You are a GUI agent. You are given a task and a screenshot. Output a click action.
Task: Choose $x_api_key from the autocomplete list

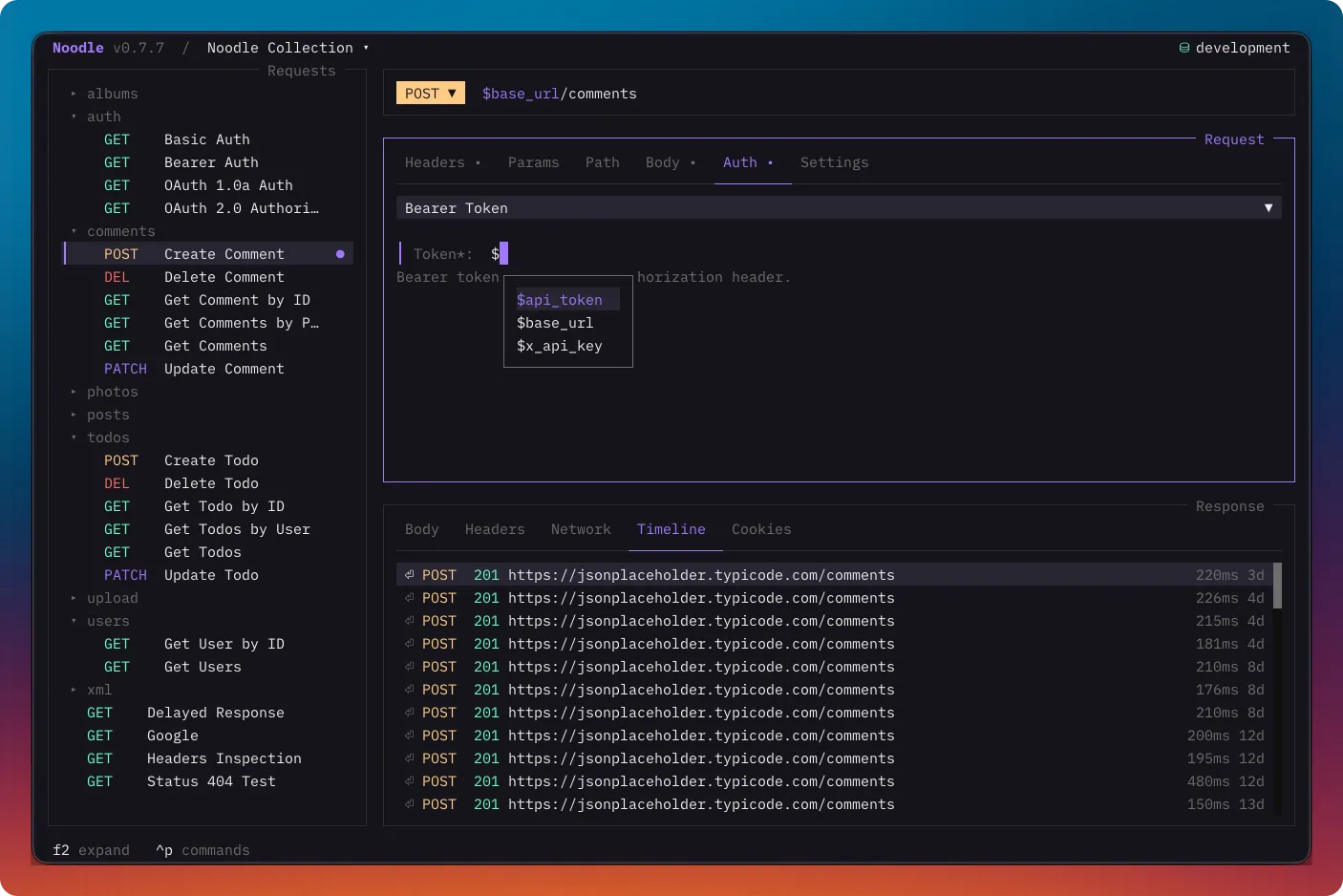click(x=567, y=346)
